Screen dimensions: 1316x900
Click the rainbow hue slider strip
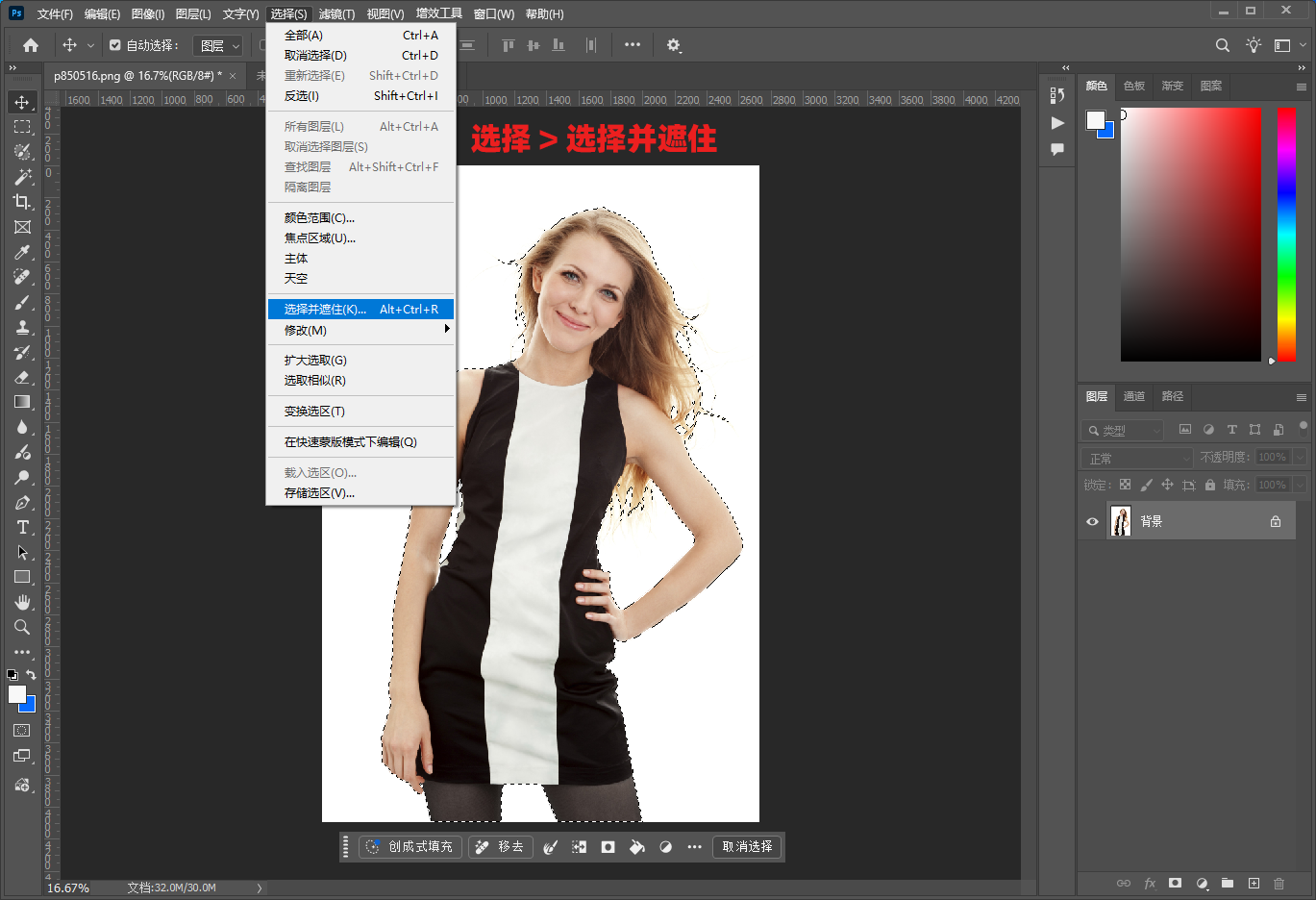pyautogui.click(x=1286, y=234)
